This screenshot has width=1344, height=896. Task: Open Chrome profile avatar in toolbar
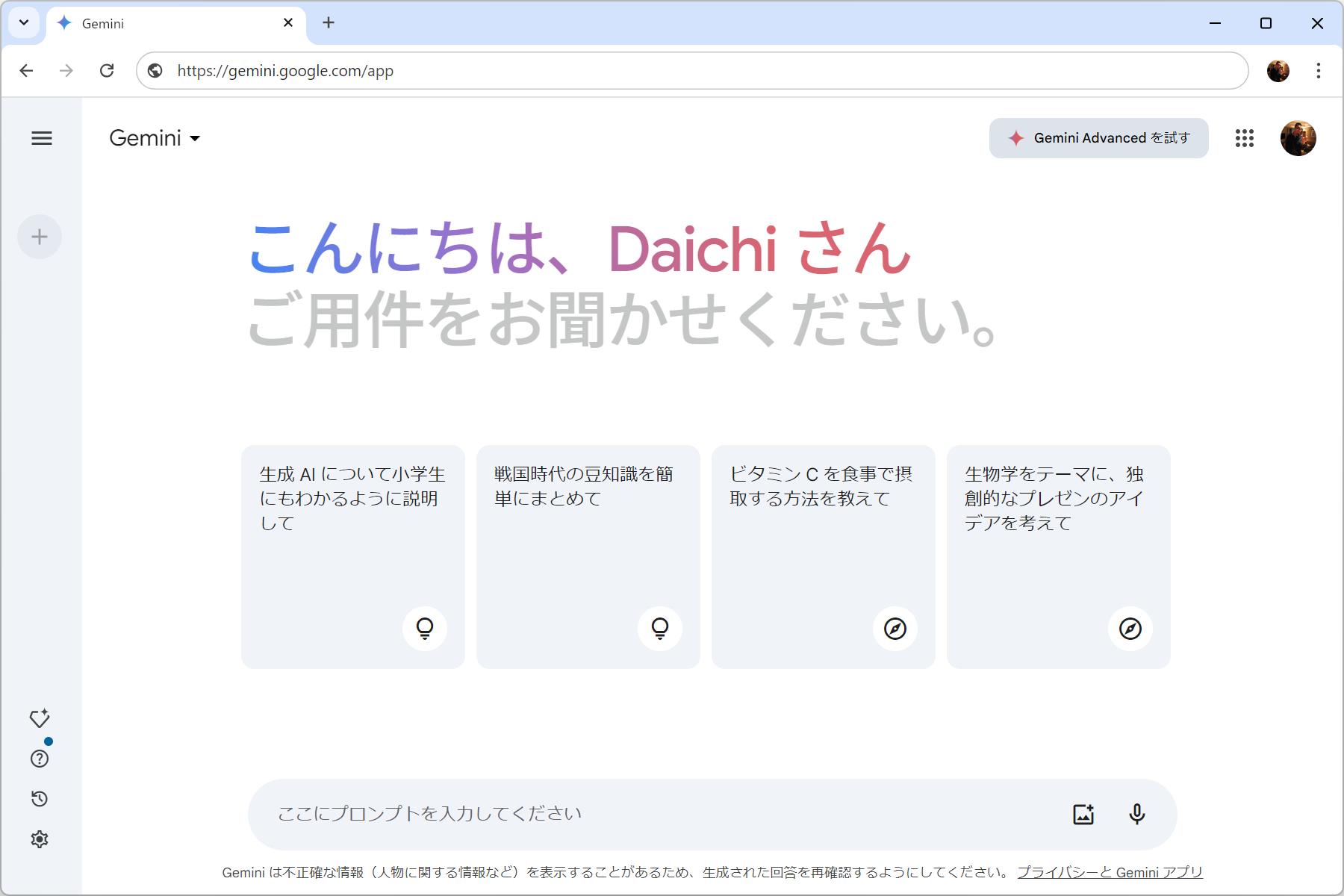coord(1278,71)
